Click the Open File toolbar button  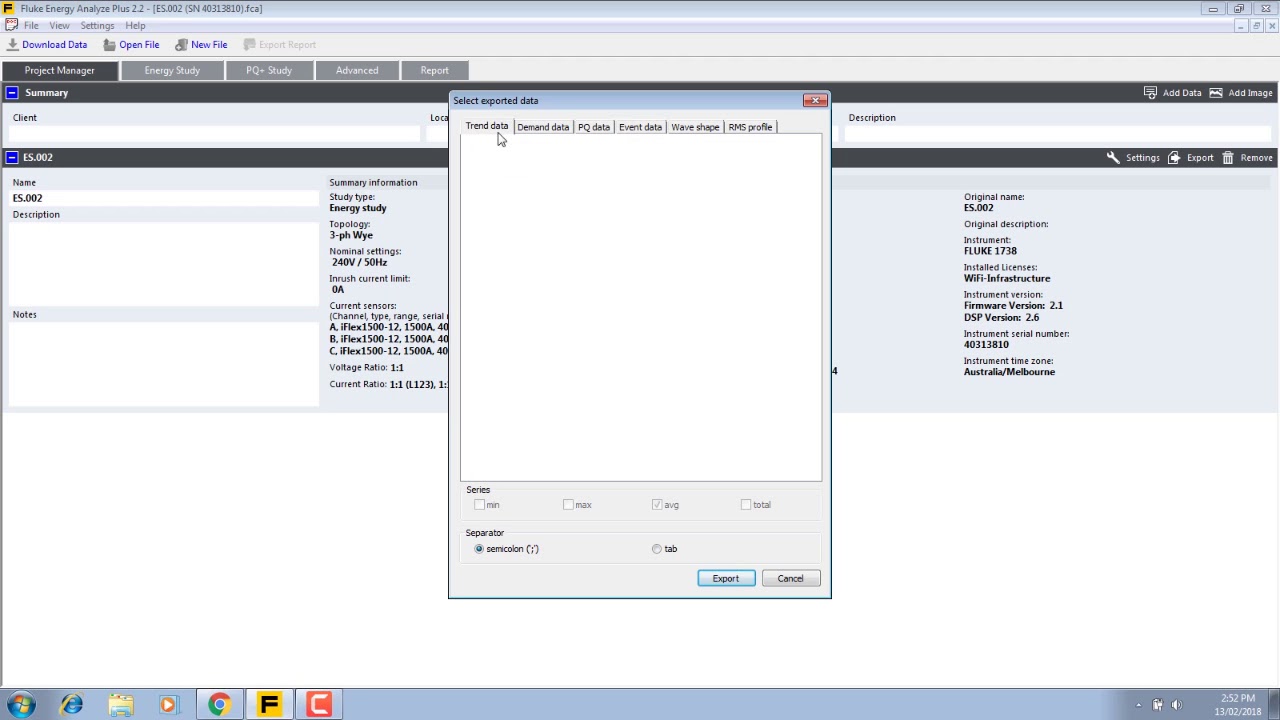click(131, 45)
